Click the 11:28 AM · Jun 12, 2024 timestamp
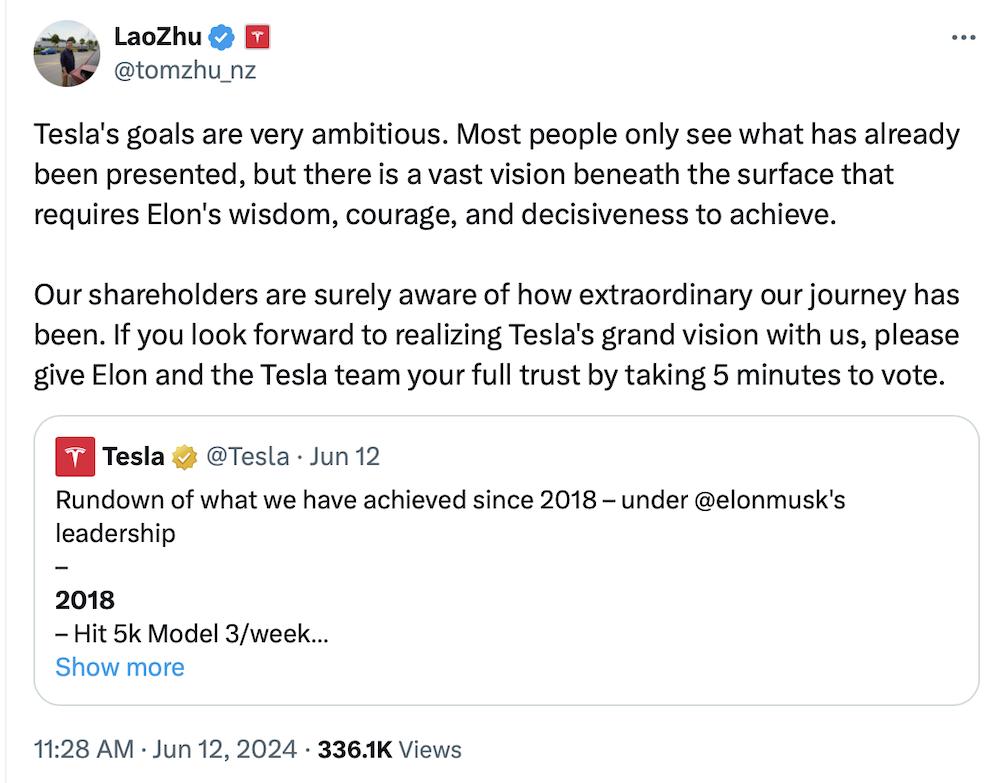1000x783 pixels. point(165,749)
